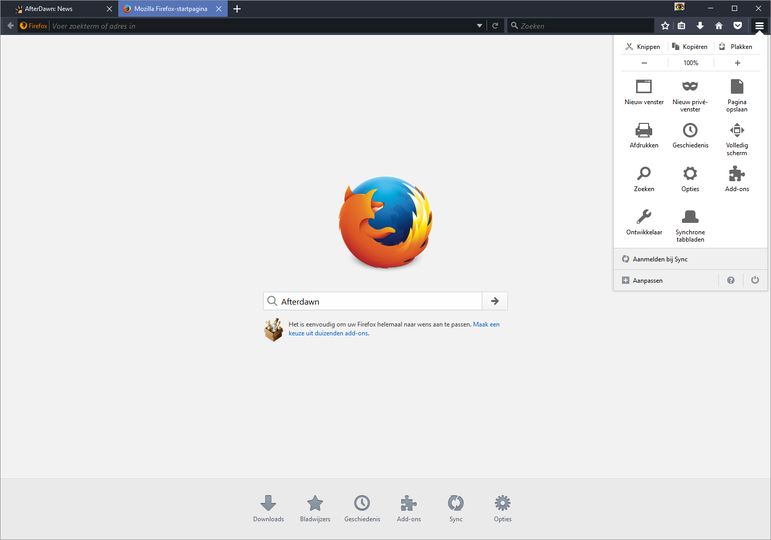Submit search with the arrow button
The image size is (771, 540).
coord(495,301)
